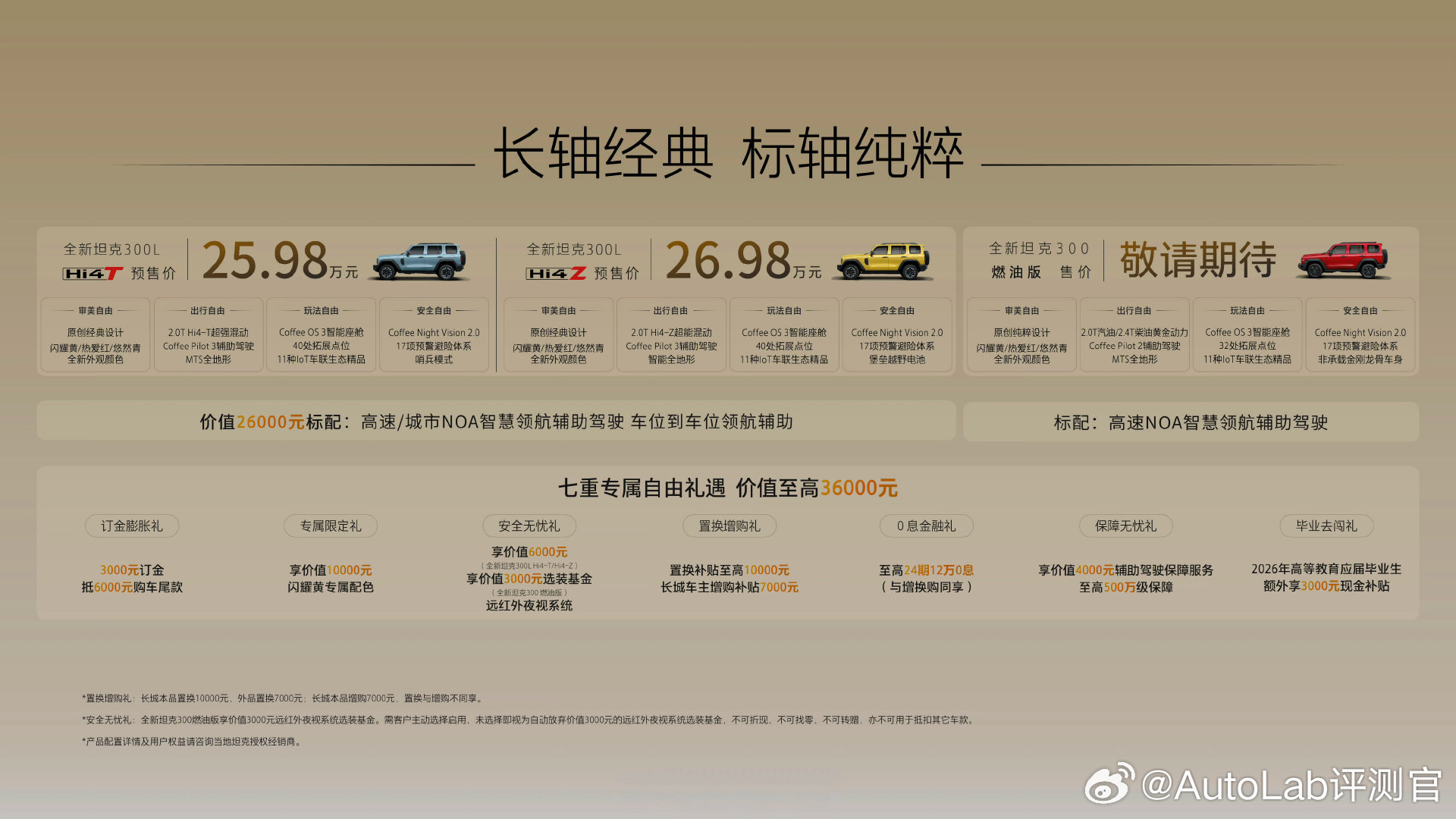The image size is (1456, 819).
Task: Open the 2.0T Hi4-Z超能混动 feature card
Action: click(671, 334)
